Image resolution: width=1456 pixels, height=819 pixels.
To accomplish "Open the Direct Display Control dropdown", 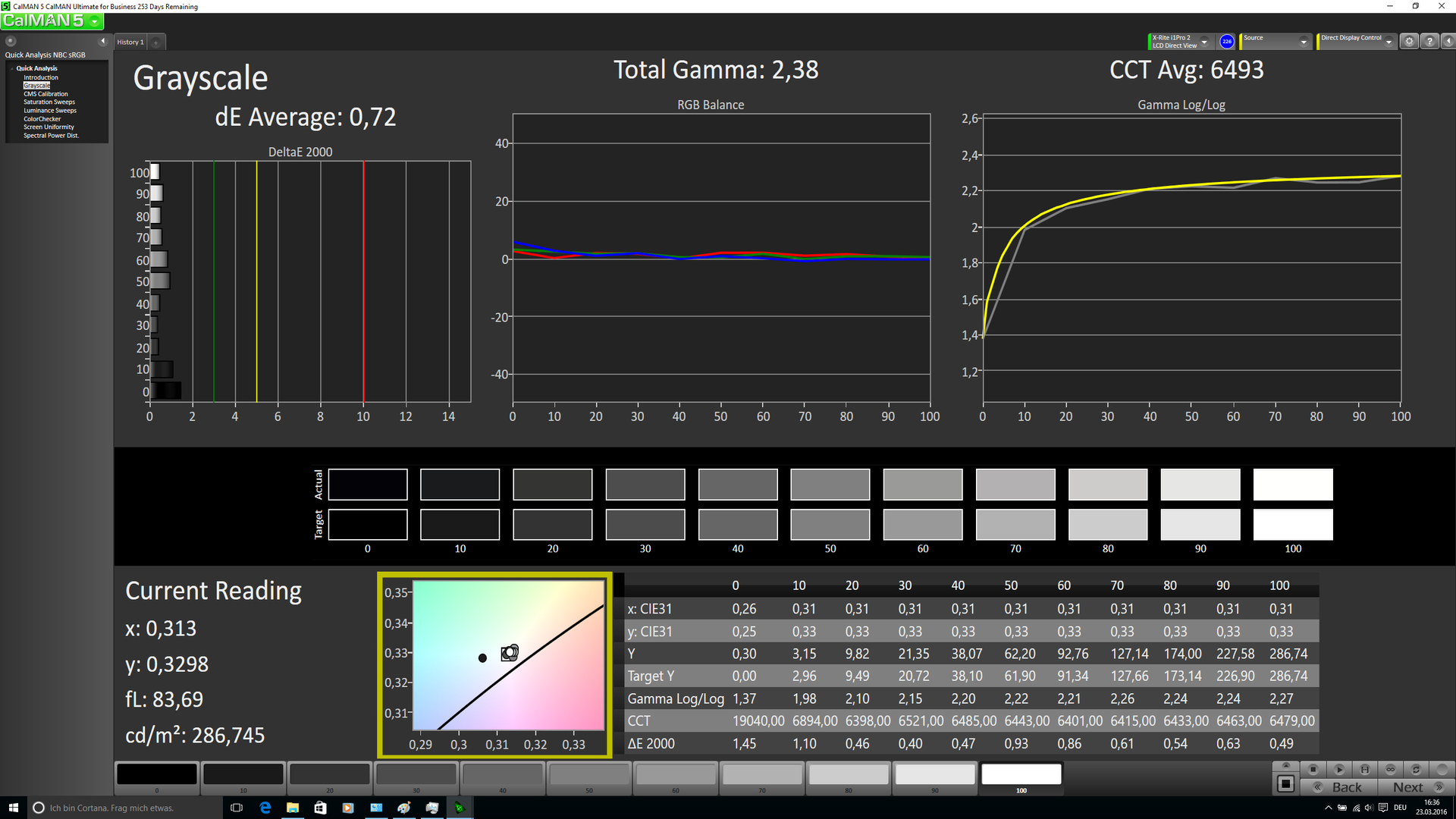I will point(1389,42).
